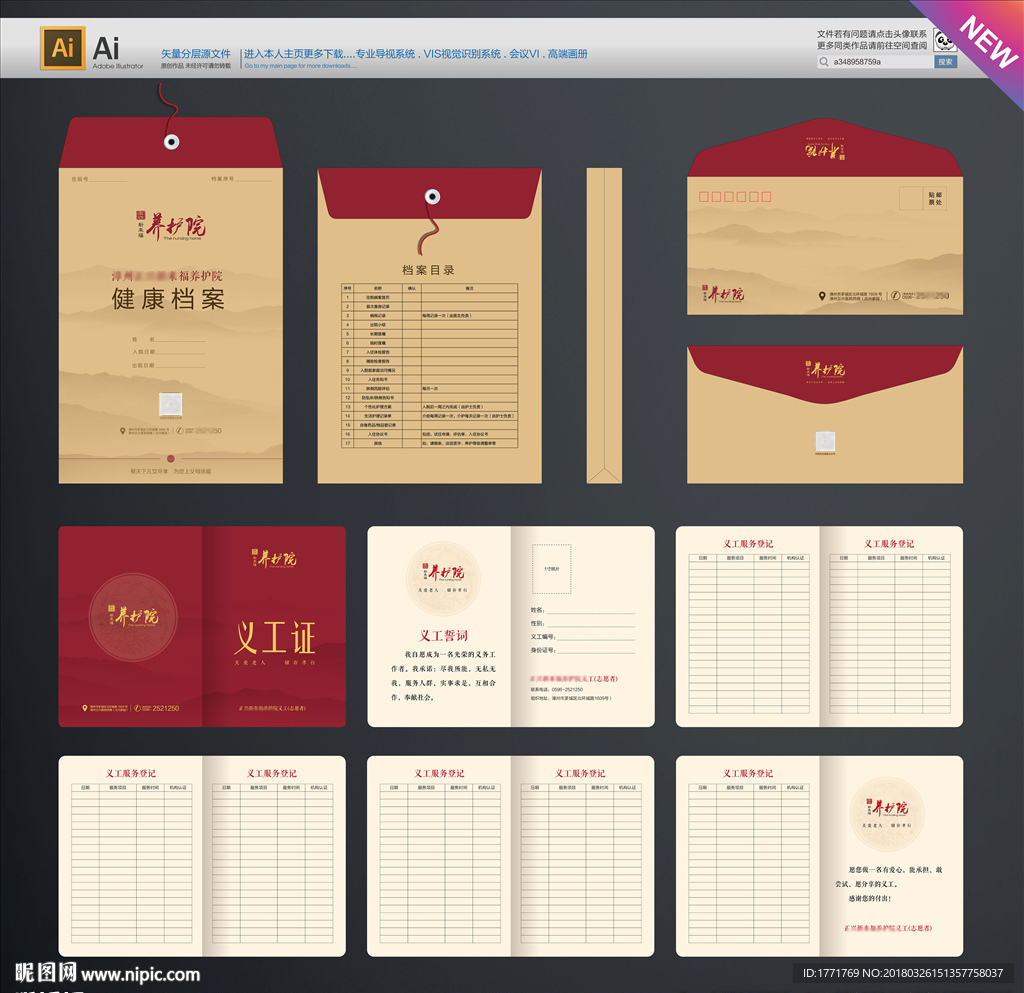
Task: Click the gold 义工证 title
Action: coord(275,638)
